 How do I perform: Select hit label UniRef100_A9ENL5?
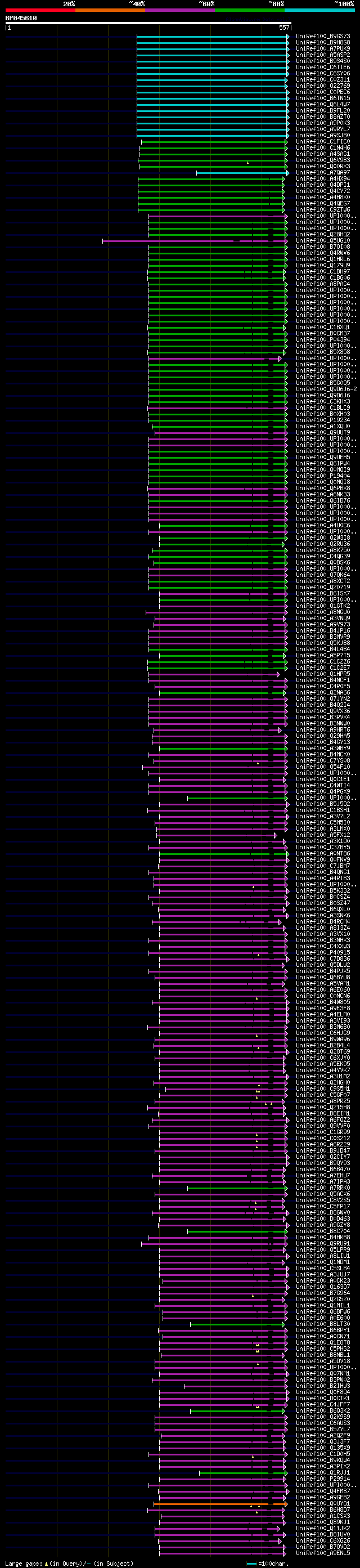323,1553
